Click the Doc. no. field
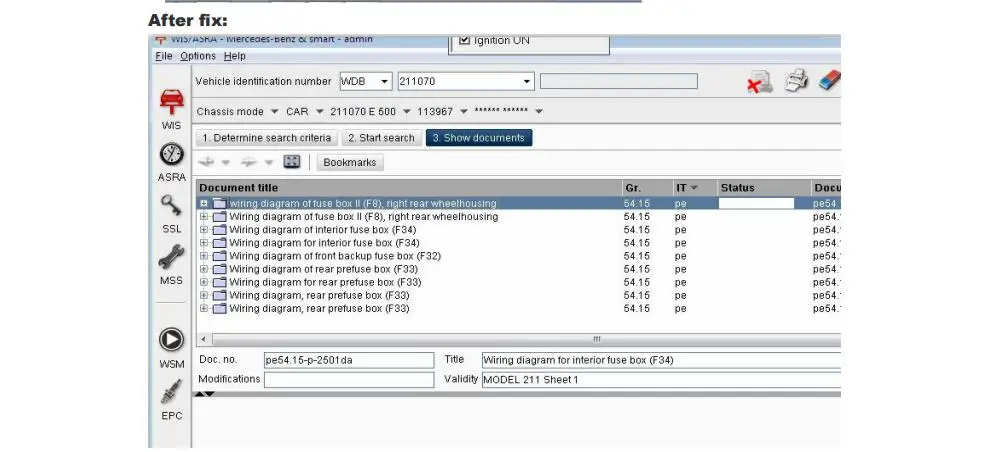The image size is (989, 452). coord(349,361)
